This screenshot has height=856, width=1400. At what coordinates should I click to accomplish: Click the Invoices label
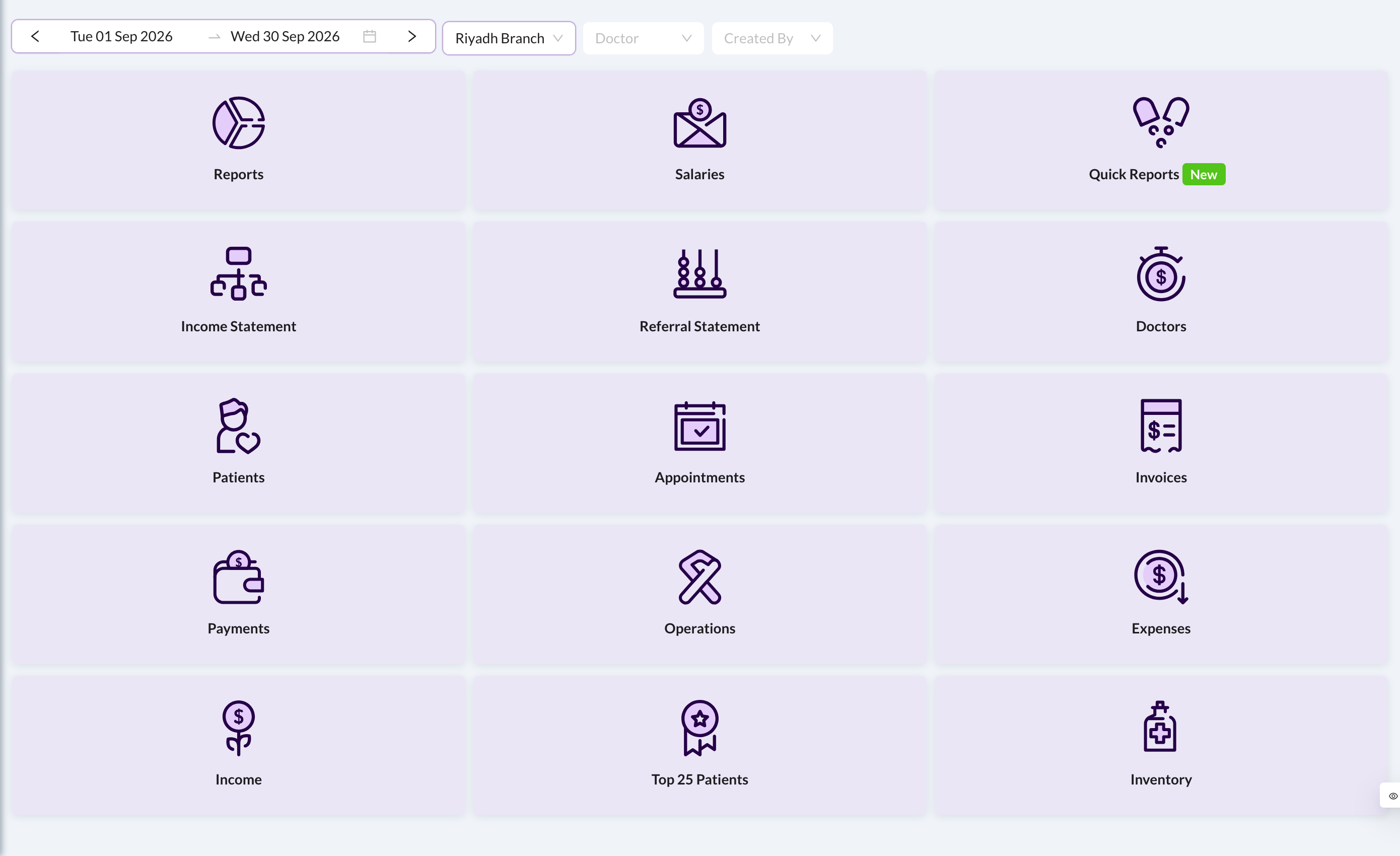(x=1161, y=478)
